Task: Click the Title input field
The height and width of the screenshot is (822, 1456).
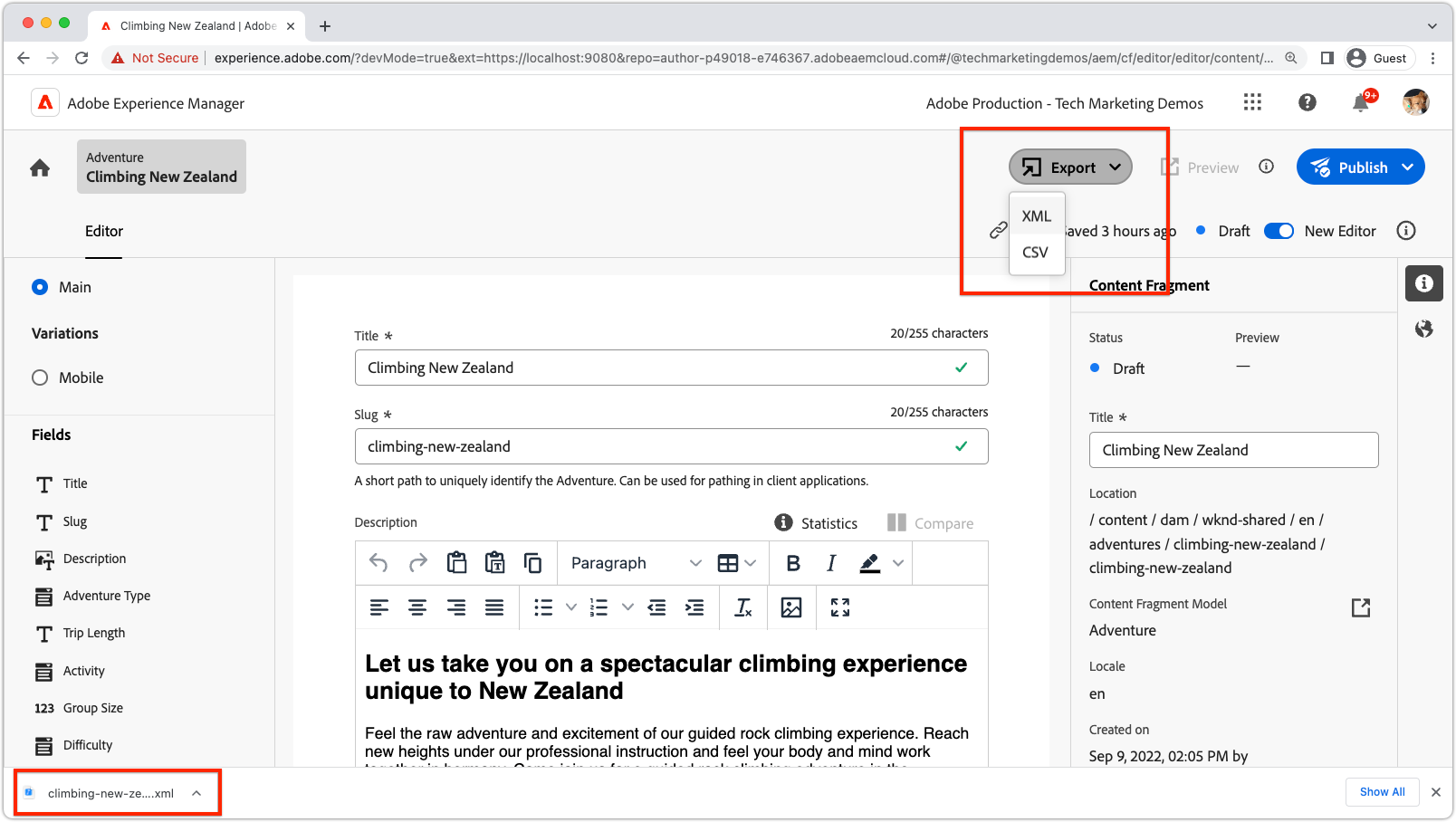Action: 671,368
